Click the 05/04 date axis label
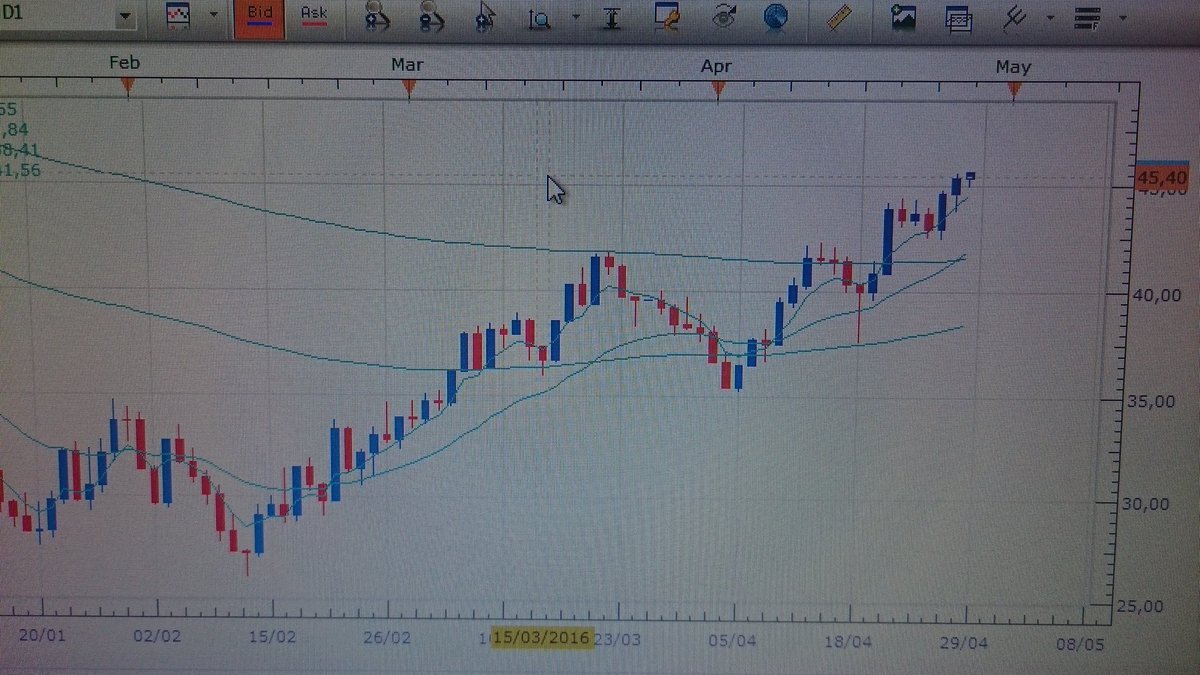1200x675 pixels. (x=733, y=640)
